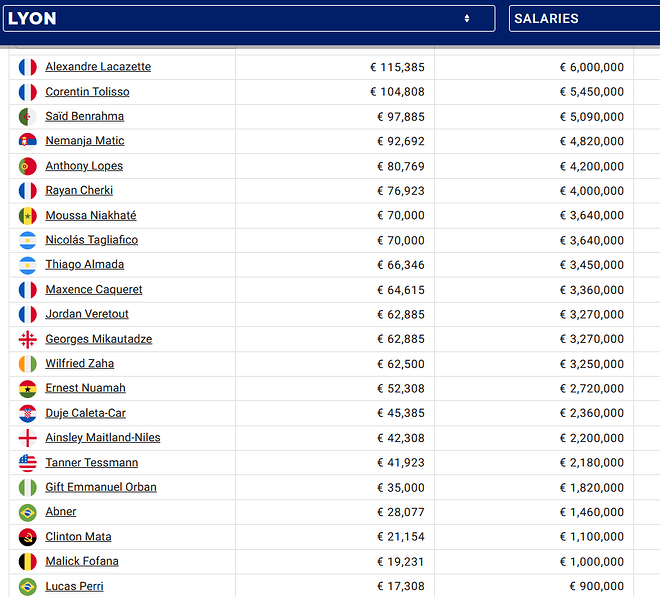Select the weekly wage € 104,808
The image size is (660, 597).
click(397, 92)
